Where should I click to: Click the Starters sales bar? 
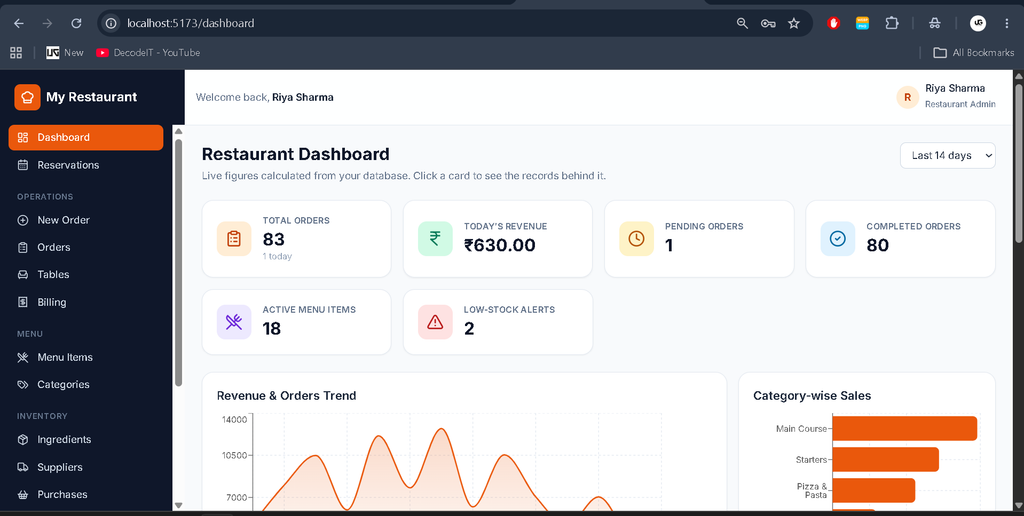coord(886,460)
